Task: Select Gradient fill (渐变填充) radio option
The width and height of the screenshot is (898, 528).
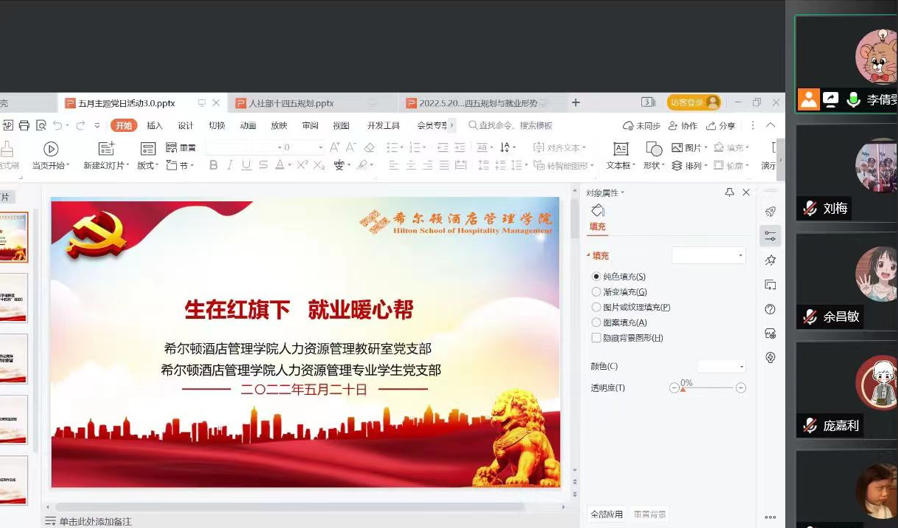Action: click(x=596, y=292)
